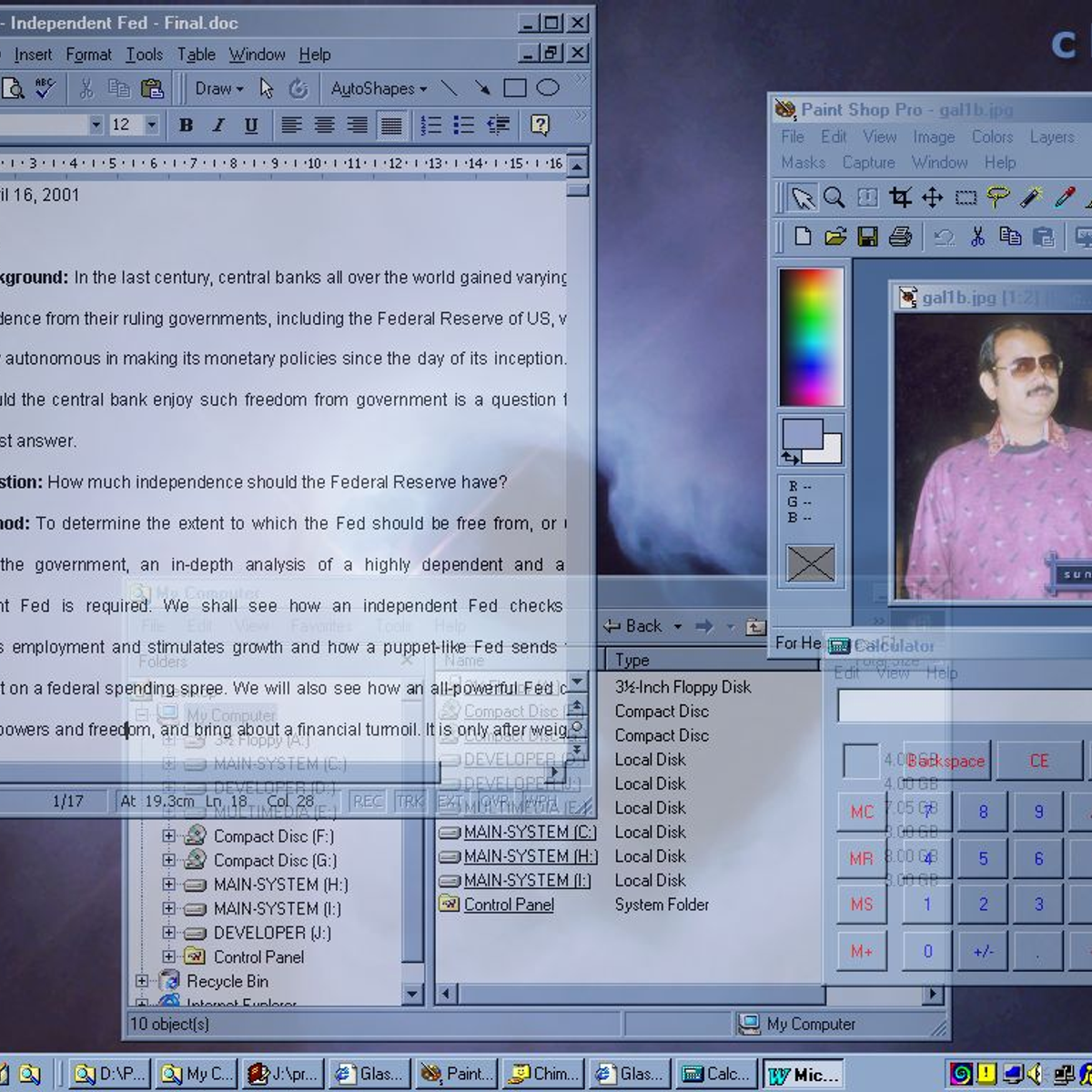Select the Crop tool in Paint Shop Pro

tap(900, 197)
